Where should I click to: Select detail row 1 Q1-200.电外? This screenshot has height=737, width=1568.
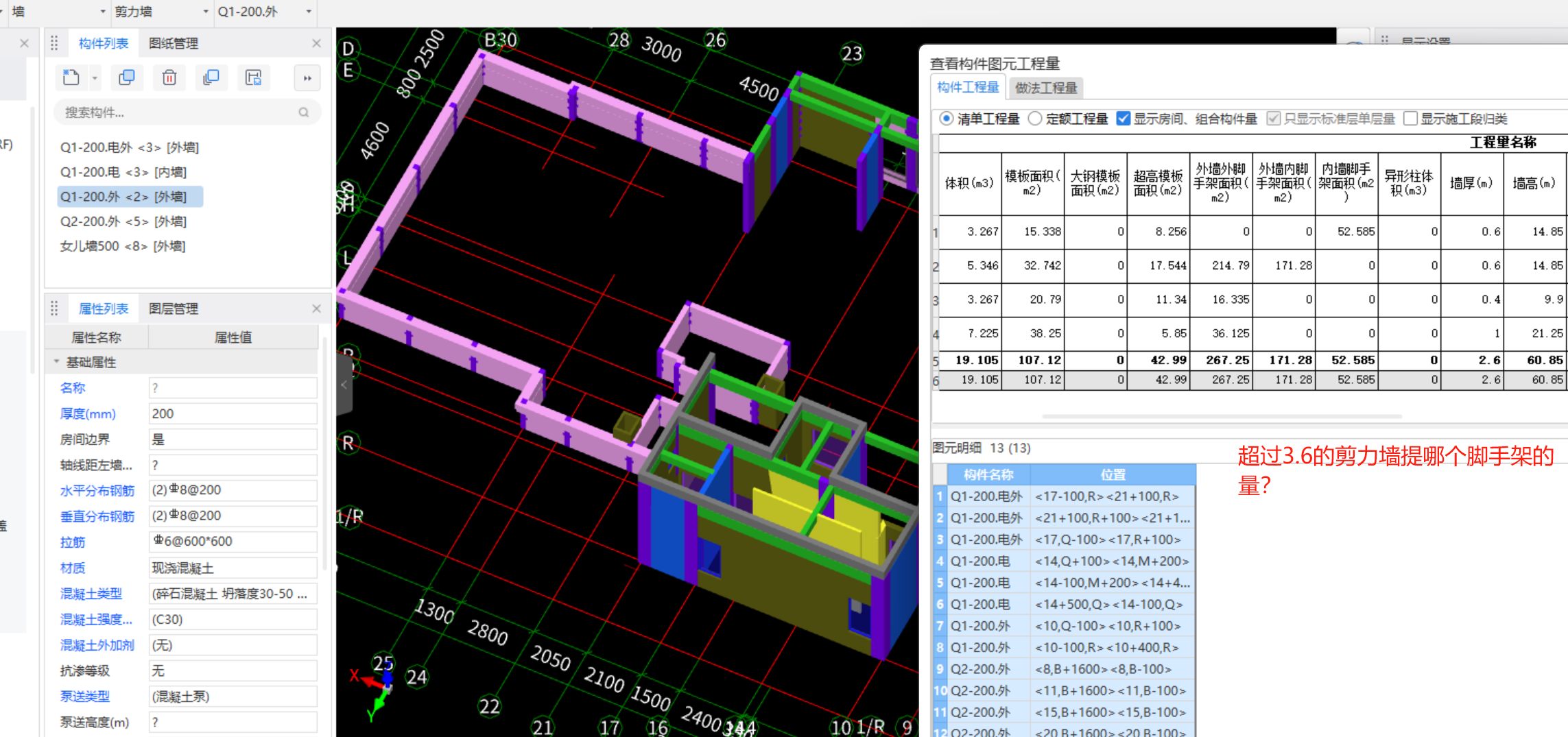(x=1064, y=496)
